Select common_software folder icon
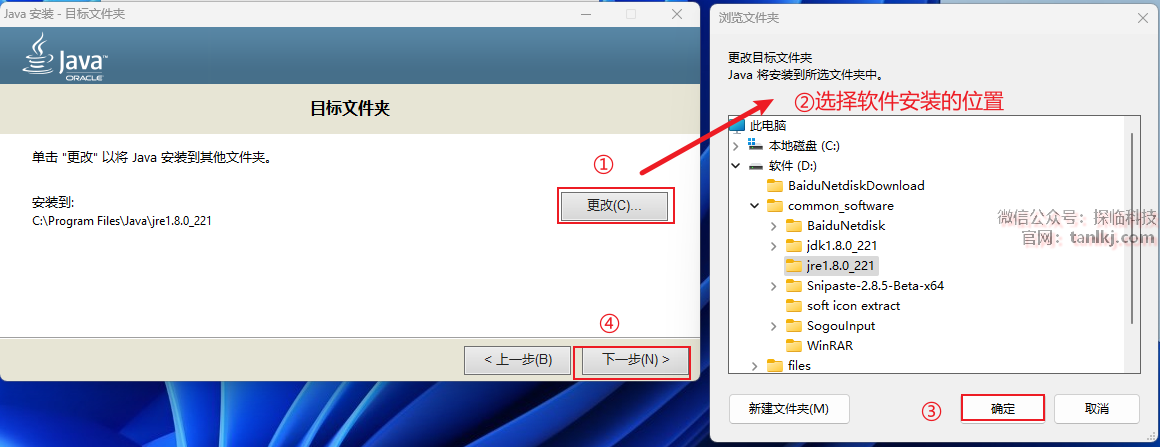The height and width of the screenshot is (447, 1160). (x=775, y=205)
